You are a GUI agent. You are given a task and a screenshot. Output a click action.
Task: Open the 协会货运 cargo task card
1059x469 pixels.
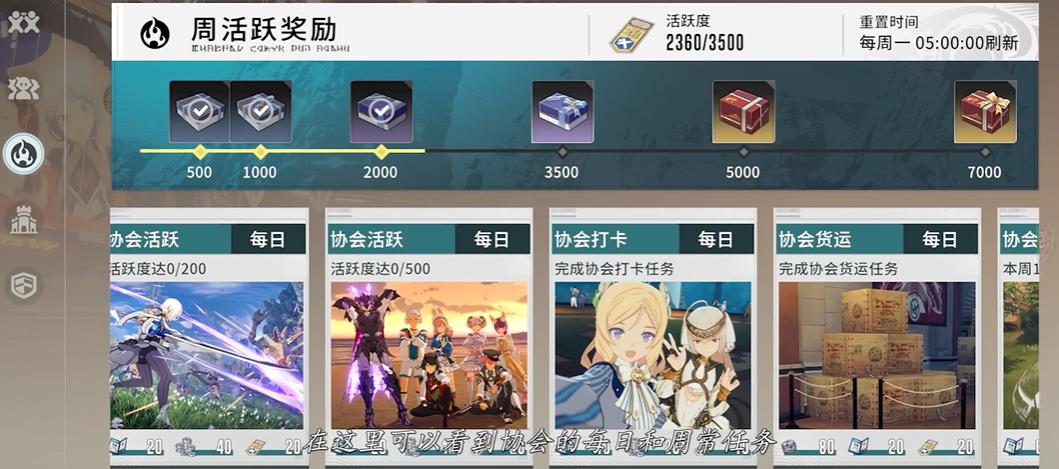click(877, 337)
